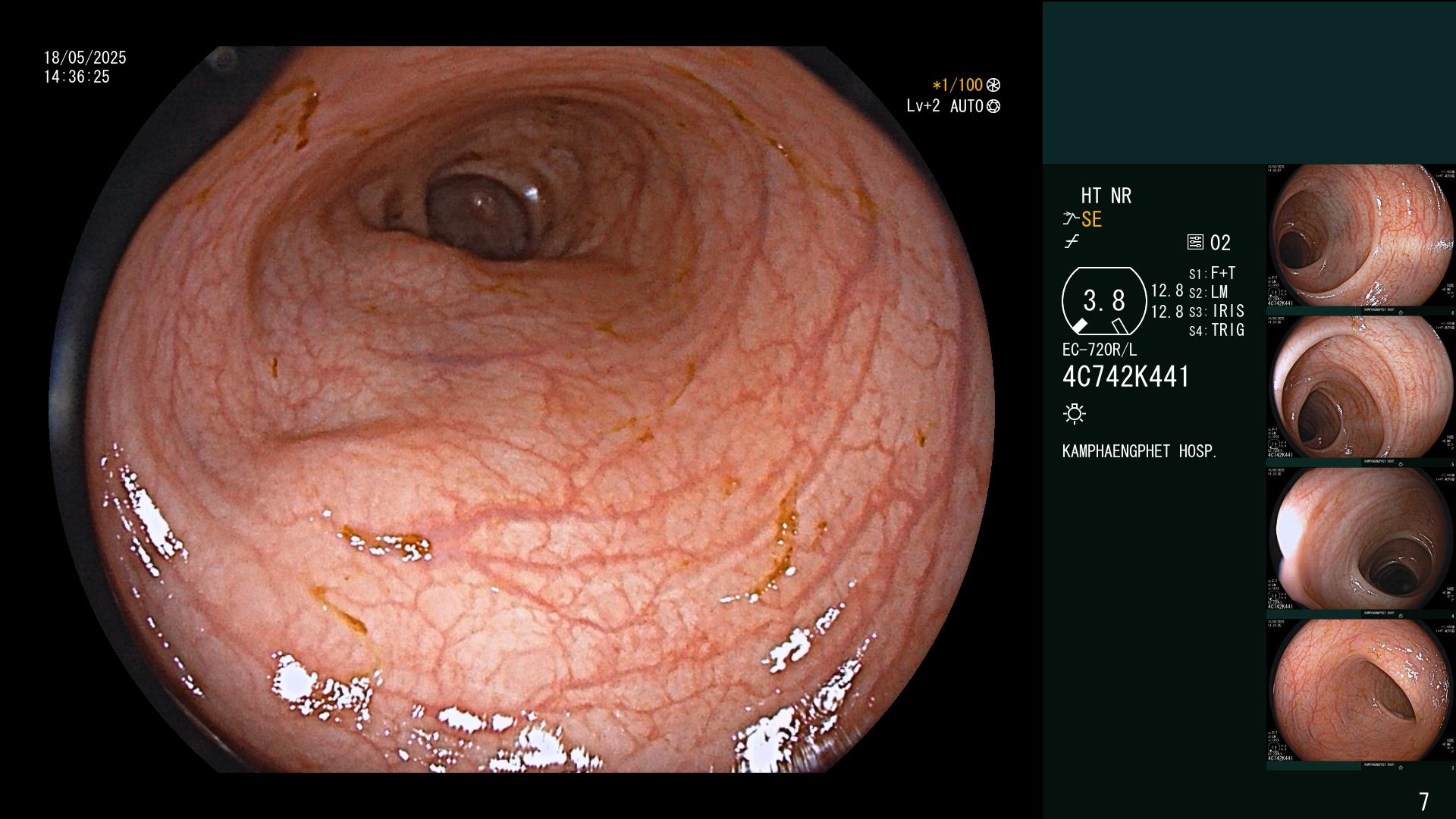Open the second colonoscopy thumbnail
The image size is (1456, 819).
point(1360,388)
